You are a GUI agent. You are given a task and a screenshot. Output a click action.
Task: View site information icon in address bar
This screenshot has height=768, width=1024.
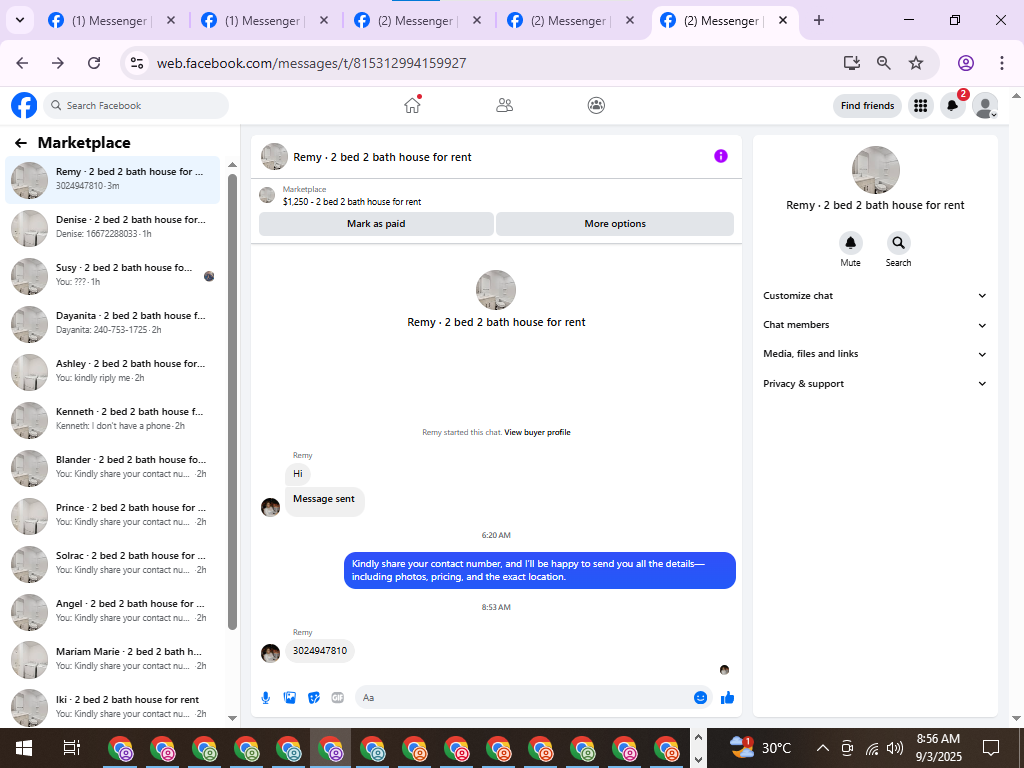(136, 63)
